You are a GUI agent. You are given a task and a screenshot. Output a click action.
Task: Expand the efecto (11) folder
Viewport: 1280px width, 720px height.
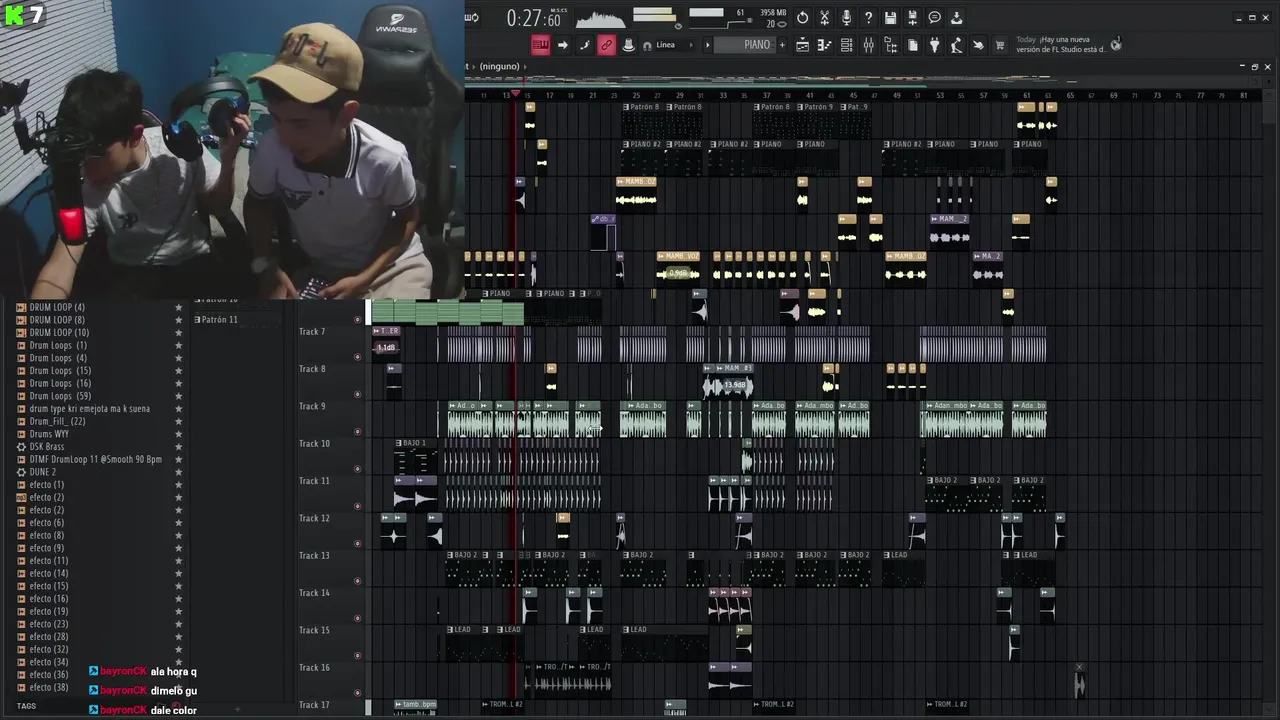[x=48, y=561]
